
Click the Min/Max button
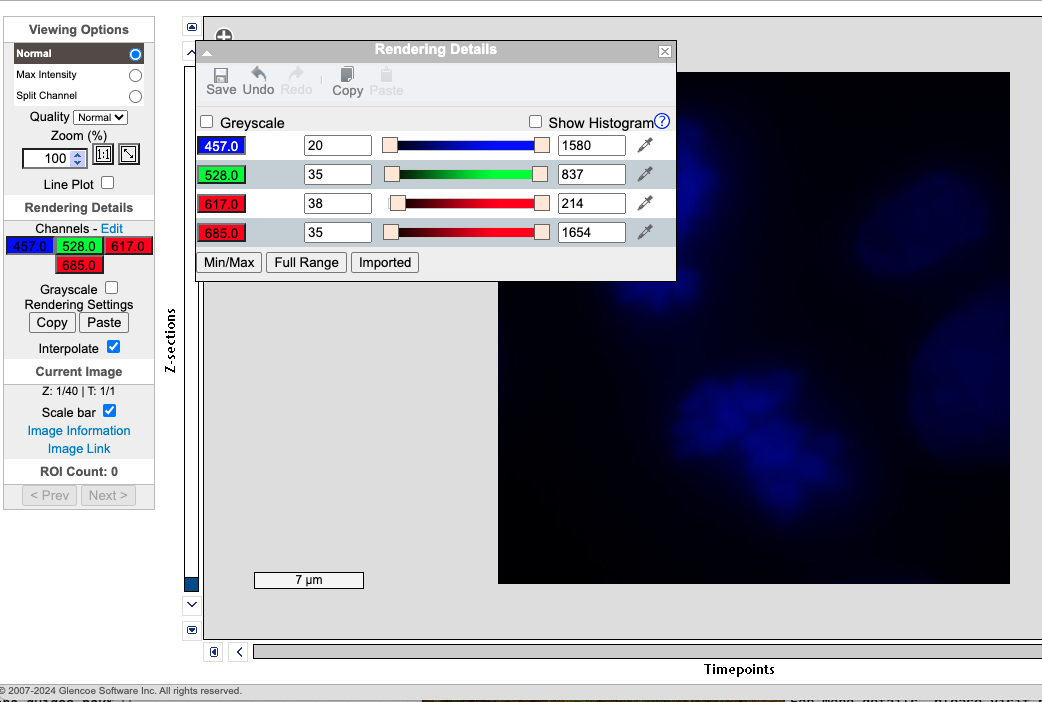tap(229, 263)
